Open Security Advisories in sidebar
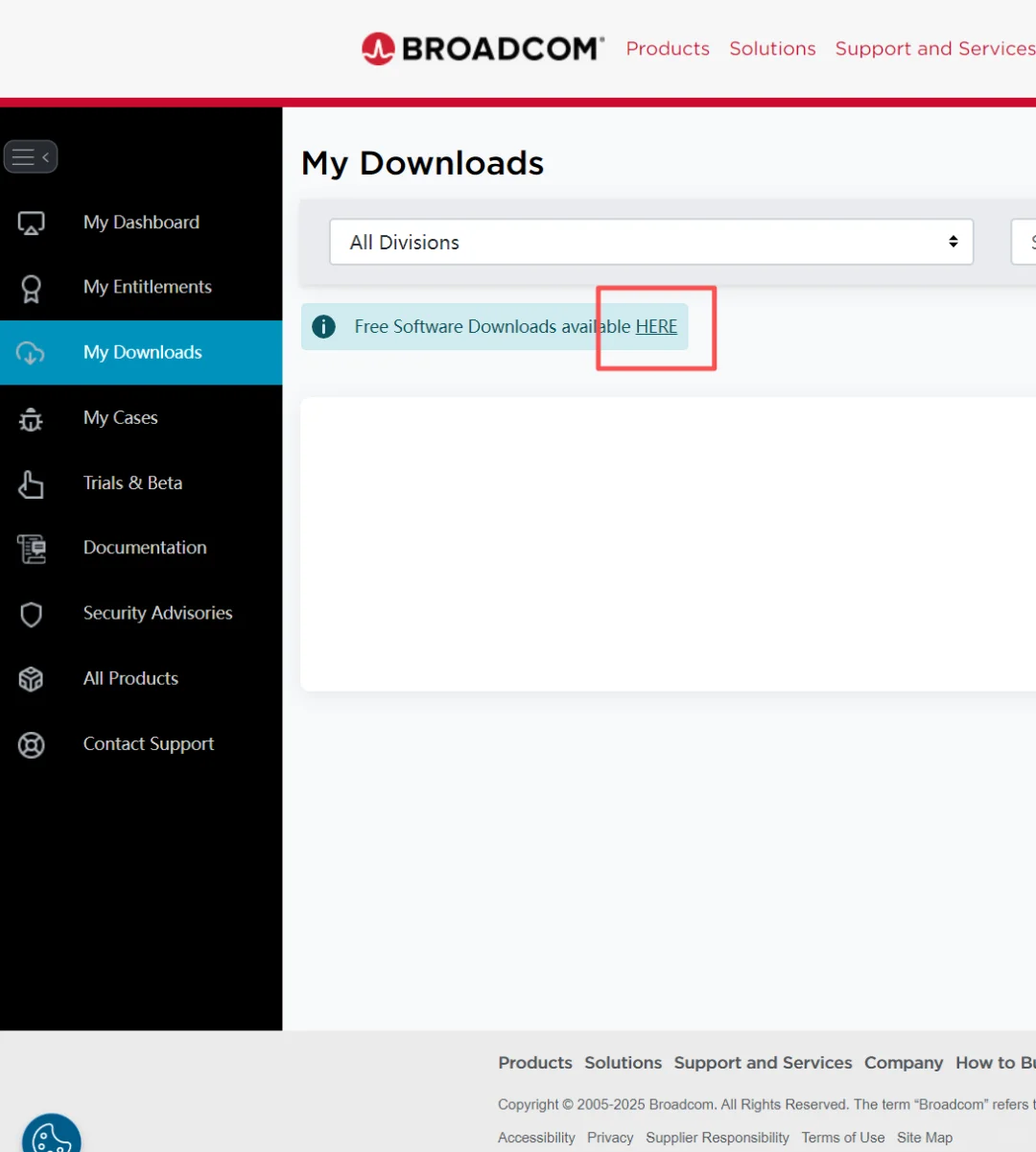 [x=141, y=614]
